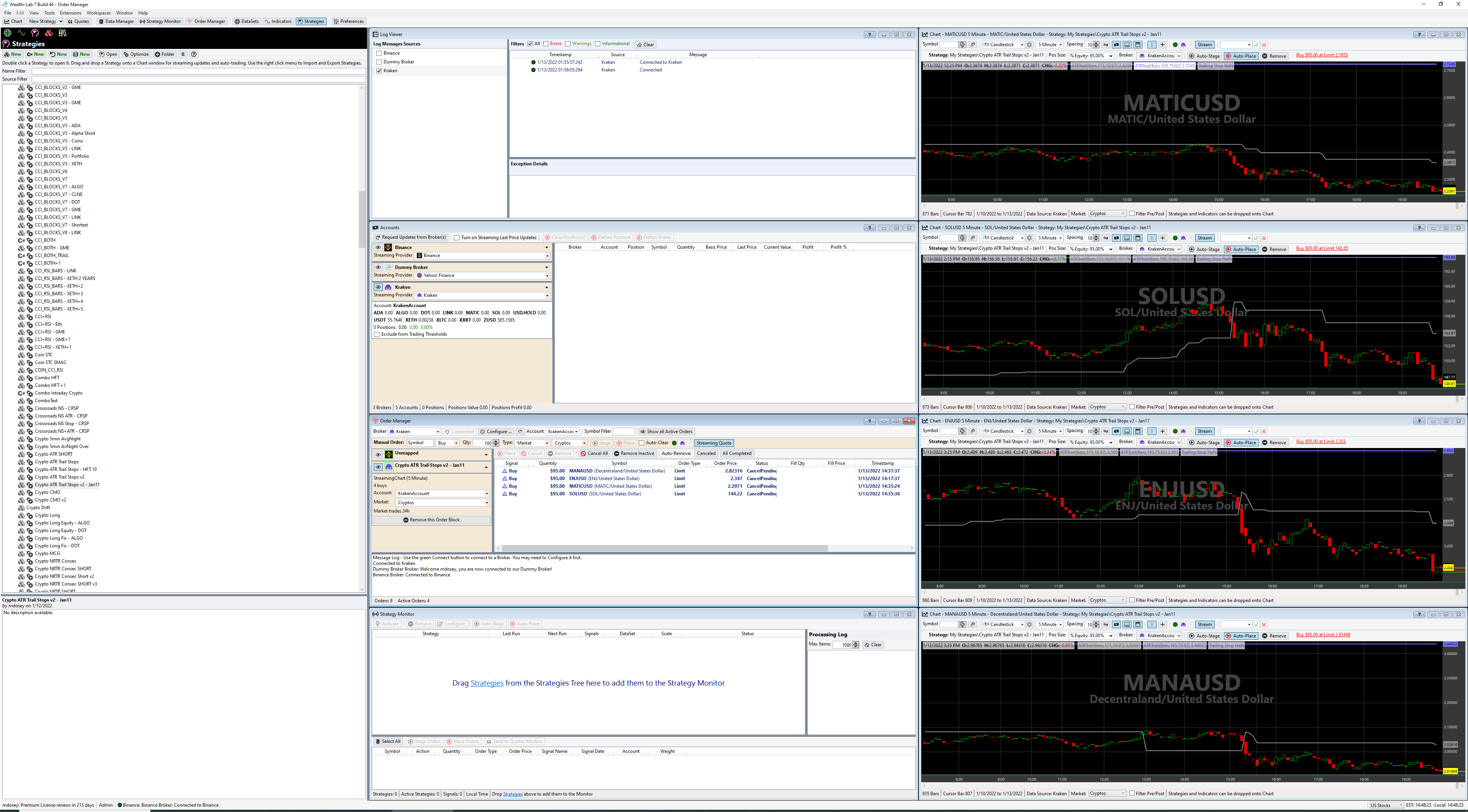The height and width of the screenshot is (812, 1468).
Task: Click Remove Inactive orders button
Action: pos(634,454)
